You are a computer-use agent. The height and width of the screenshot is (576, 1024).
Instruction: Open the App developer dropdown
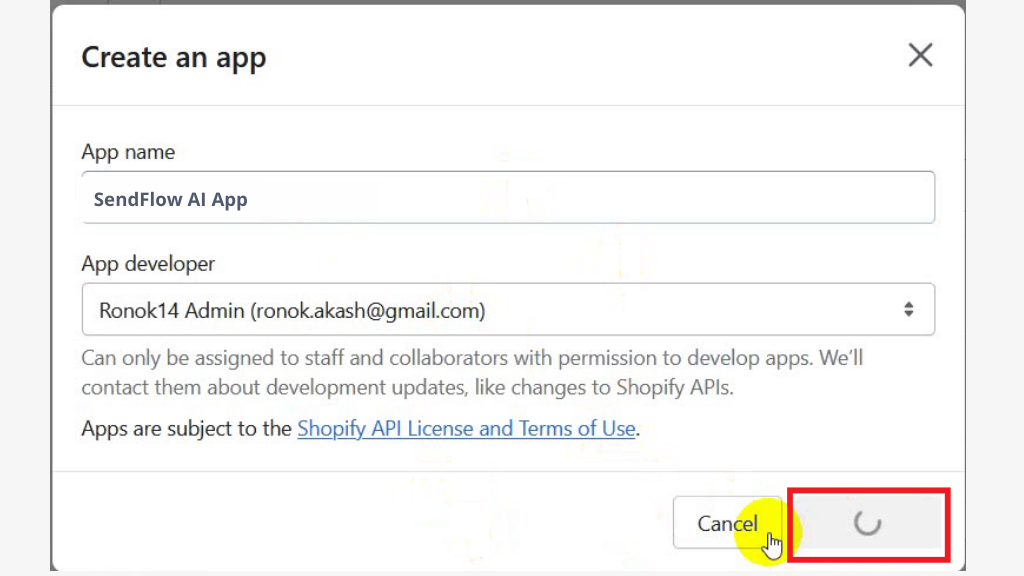coord(508,310)
